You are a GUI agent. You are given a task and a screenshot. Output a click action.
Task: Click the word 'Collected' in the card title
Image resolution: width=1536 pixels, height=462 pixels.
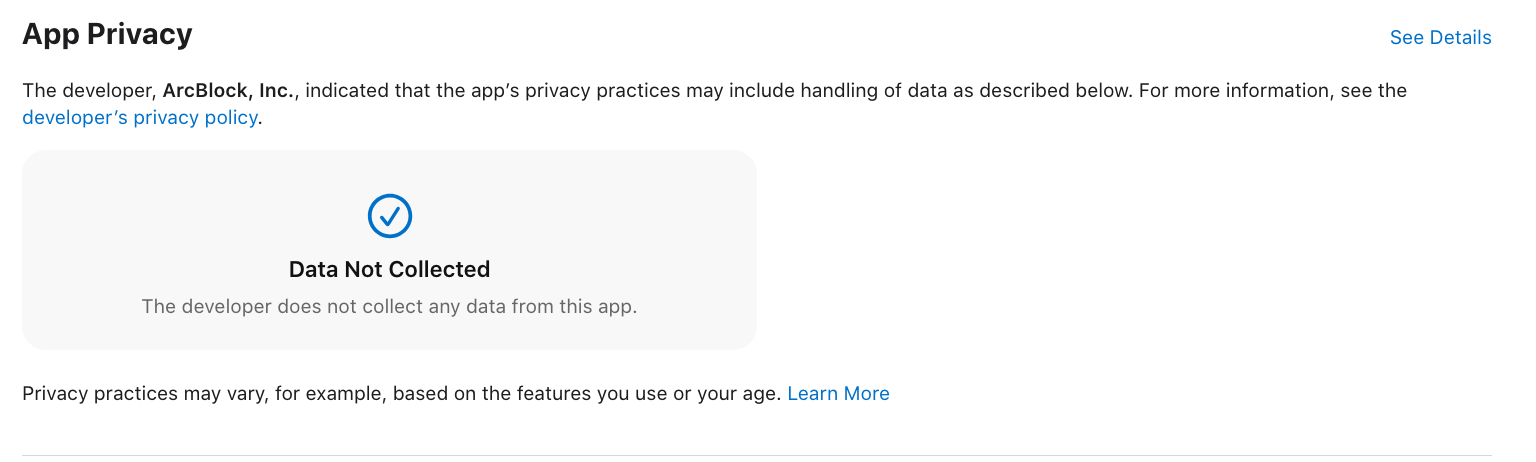pos(440,269)
